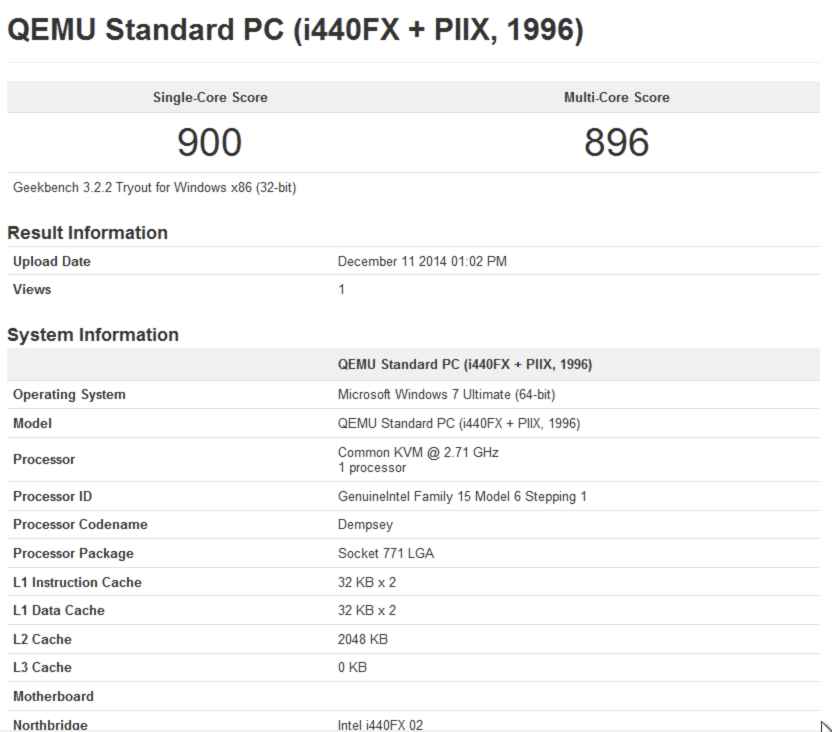This screenshot has height=732, width=832.
Task: Click the upload date December 11 2014
Action: [x=425, y=262]
